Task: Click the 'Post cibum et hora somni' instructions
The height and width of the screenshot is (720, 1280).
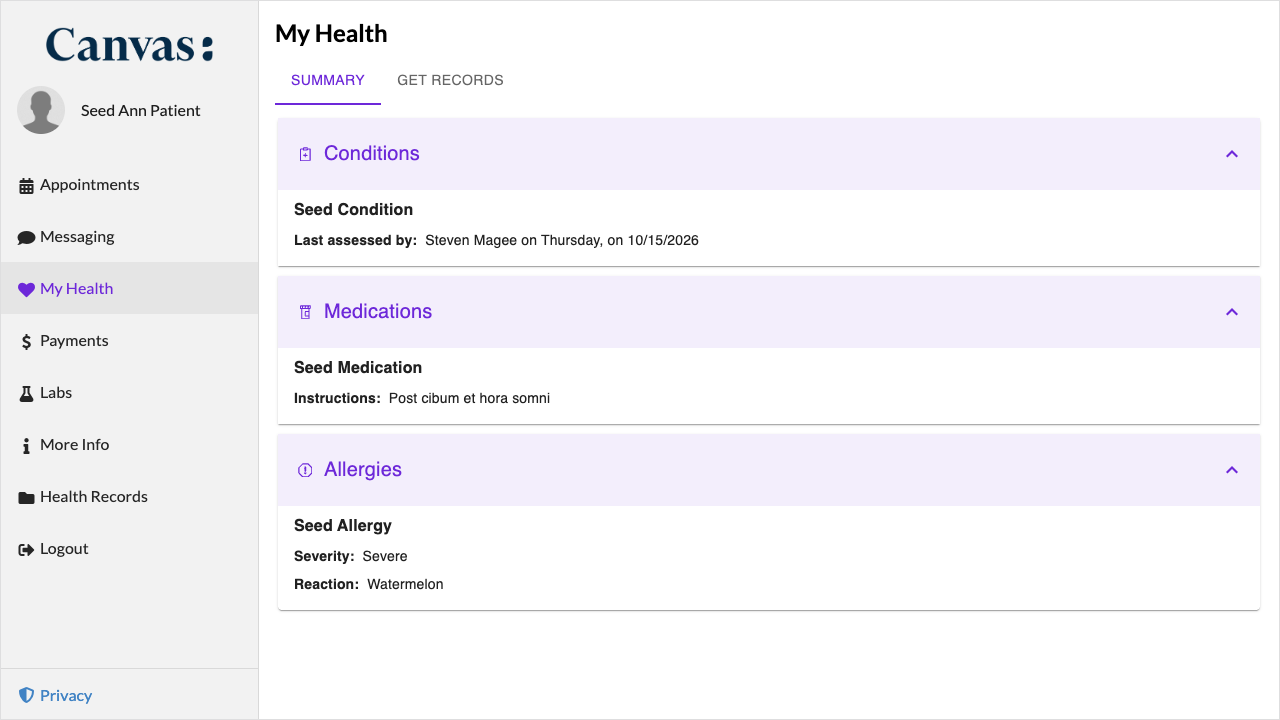Action: [x=469, y=398]
